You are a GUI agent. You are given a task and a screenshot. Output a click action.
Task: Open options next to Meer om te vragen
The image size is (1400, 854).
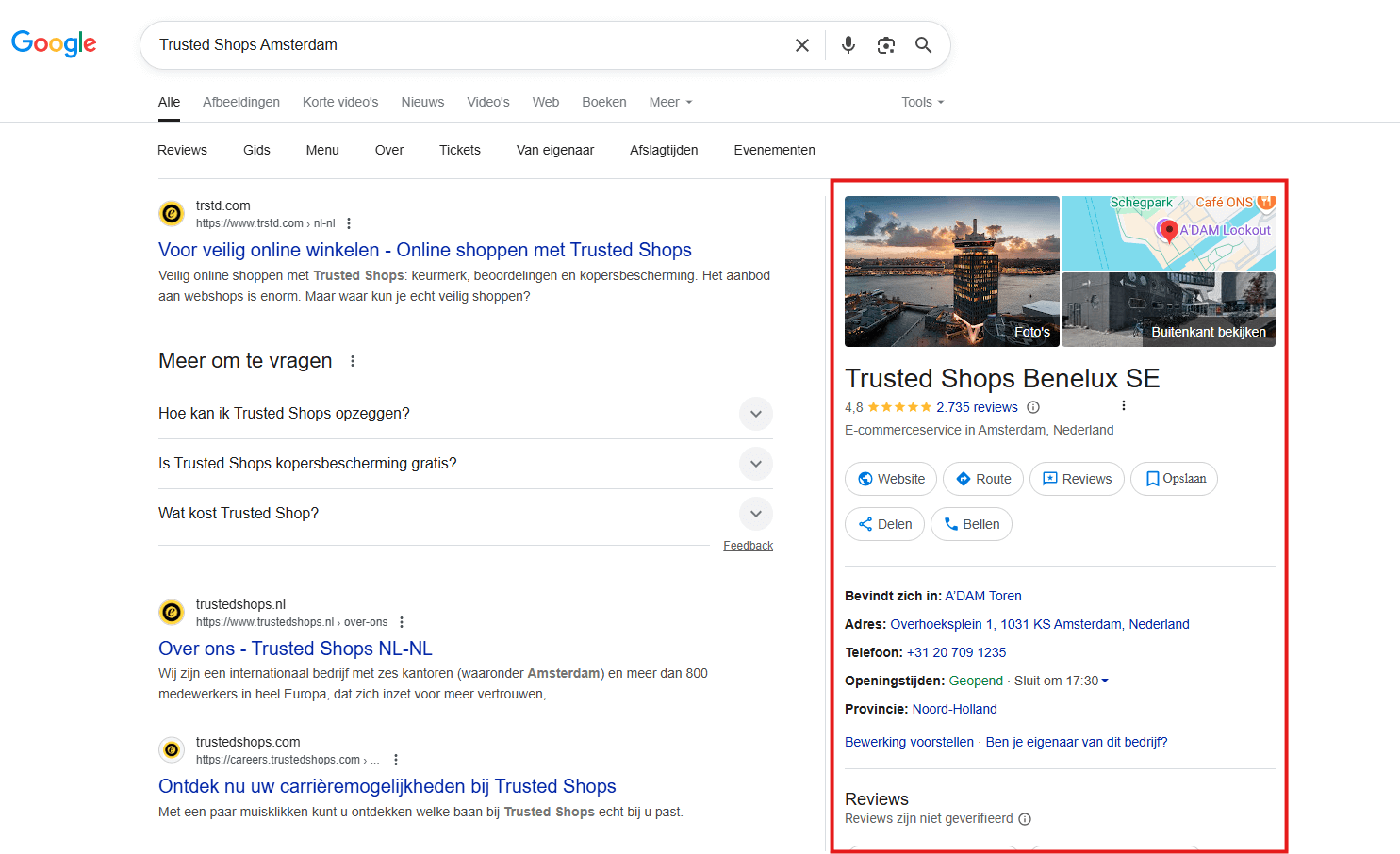[x=353, y=361]
